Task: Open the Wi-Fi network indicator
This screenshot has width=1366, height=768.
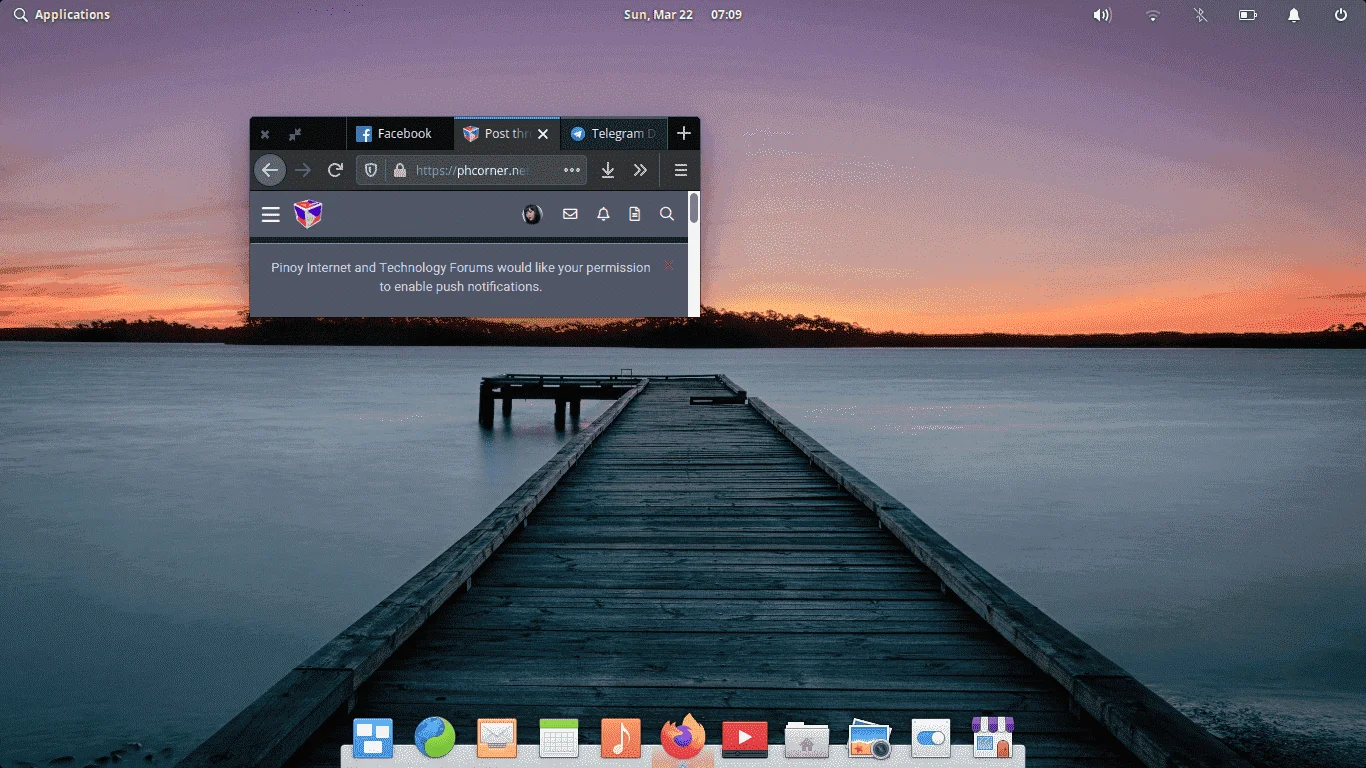Action: coord(1153,15)
